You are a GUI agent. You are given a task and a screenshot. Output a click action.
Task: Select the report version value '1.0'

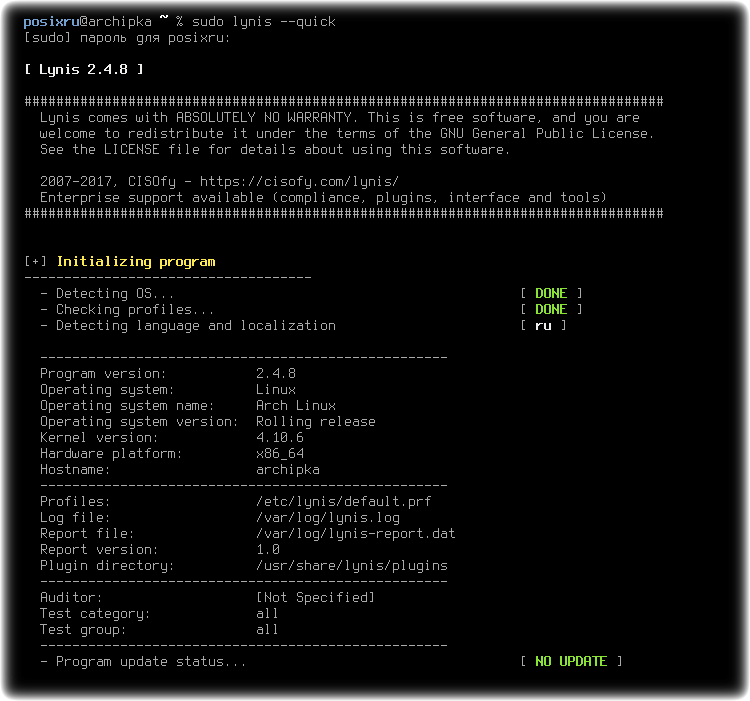[268, 550]
